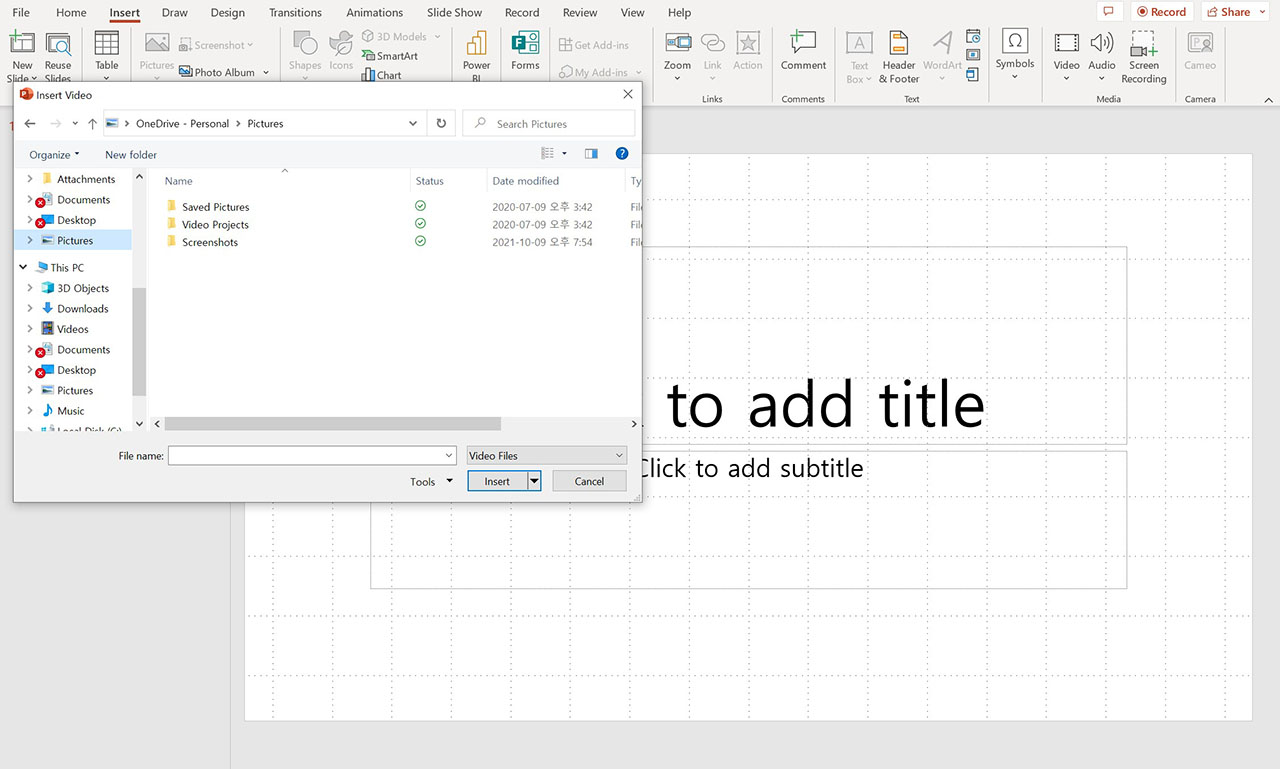Insert SmartArt from the ribbon
Screen dimensions: 1280x769
pyautogui.click(x=389, y=56)
